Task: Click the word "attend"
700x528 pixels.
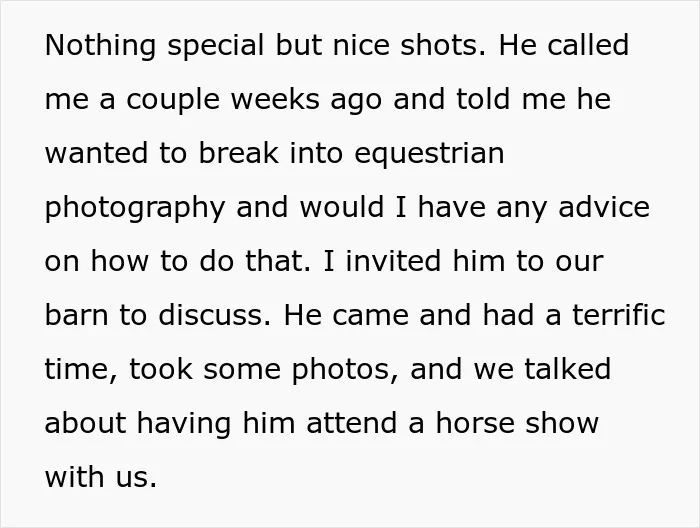Action: click(352, 423)
